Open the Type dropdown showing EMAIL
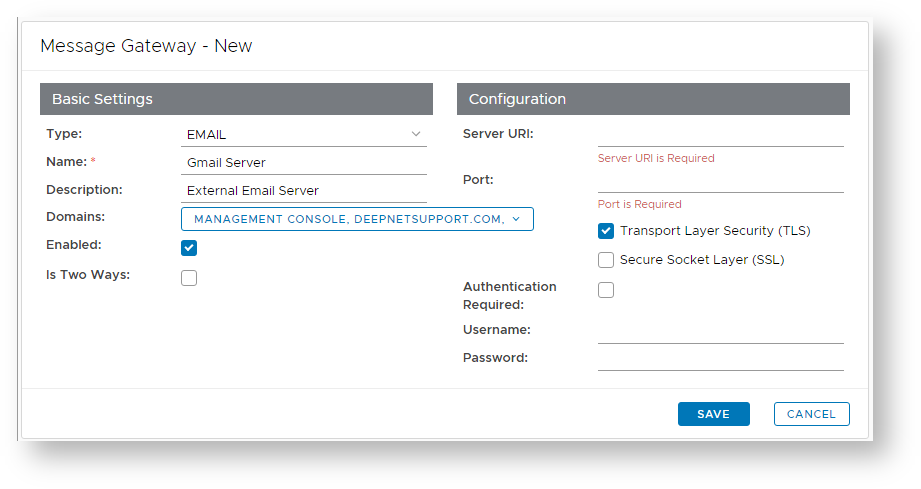This screenshot has width=921, height=489. coord(300,134)
